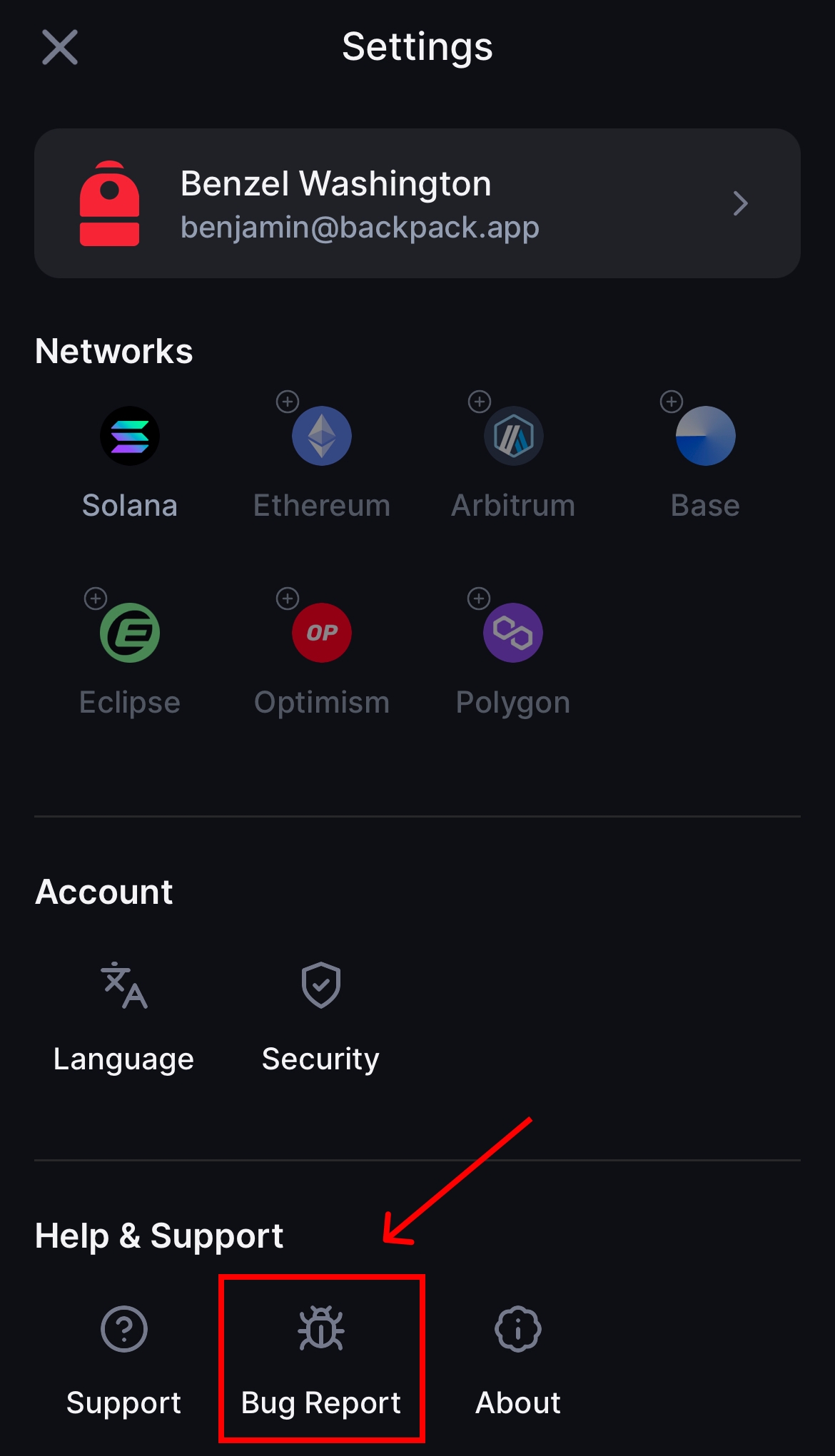This screenshot has height=1456, width=835.
Task: Add Arbitrum via its plus badge
Action: (x=480, y=402)
